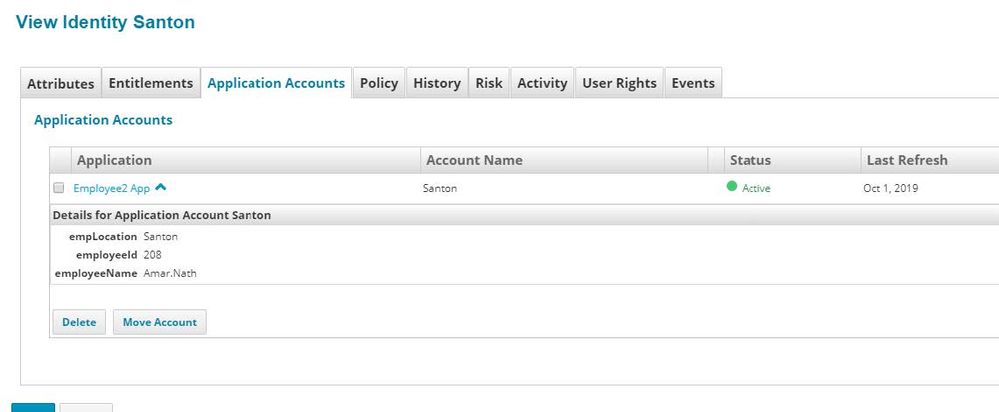Click the green Active status dot
The image size is (999, 412).
click(x=732, y=186)
